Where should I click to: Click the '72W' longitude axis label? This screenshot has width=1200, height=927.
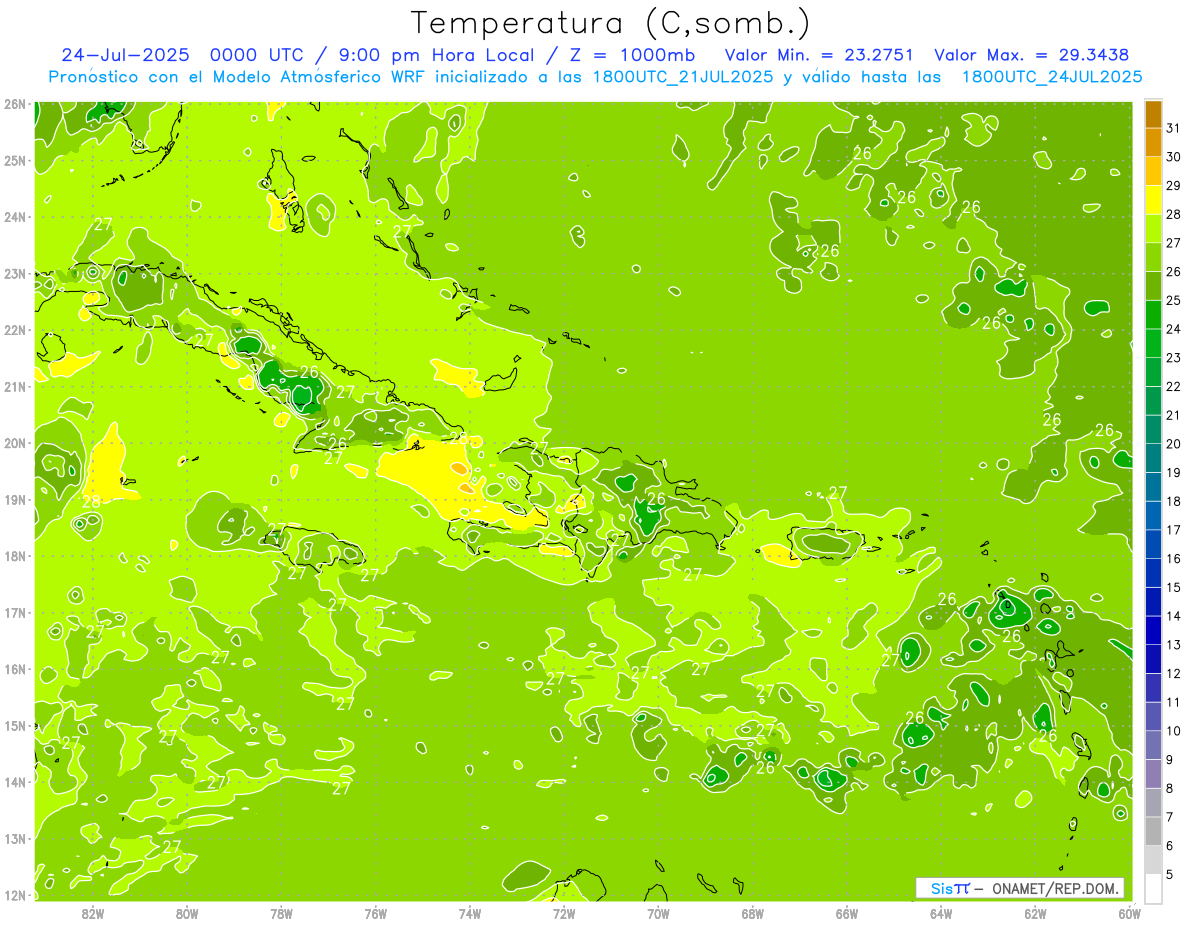[564, 913]
